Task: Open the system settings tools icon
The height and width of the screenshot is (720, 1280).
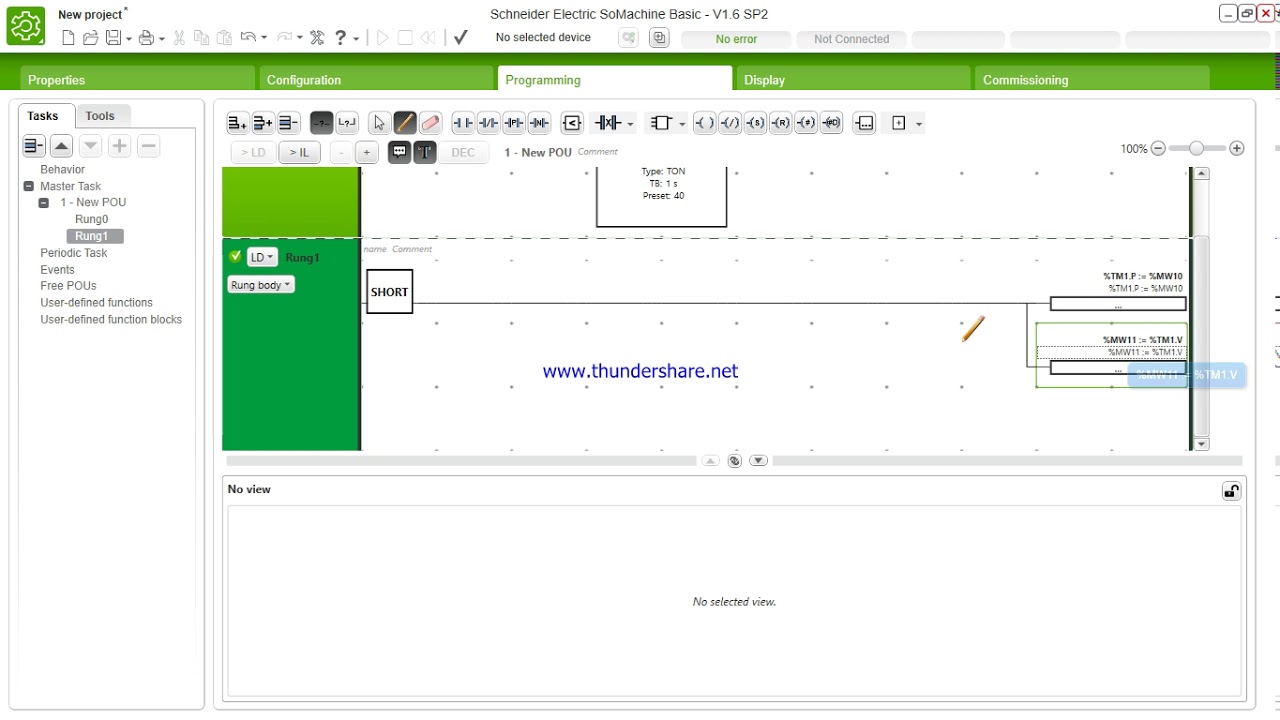Action: click(x=317, y=38)
